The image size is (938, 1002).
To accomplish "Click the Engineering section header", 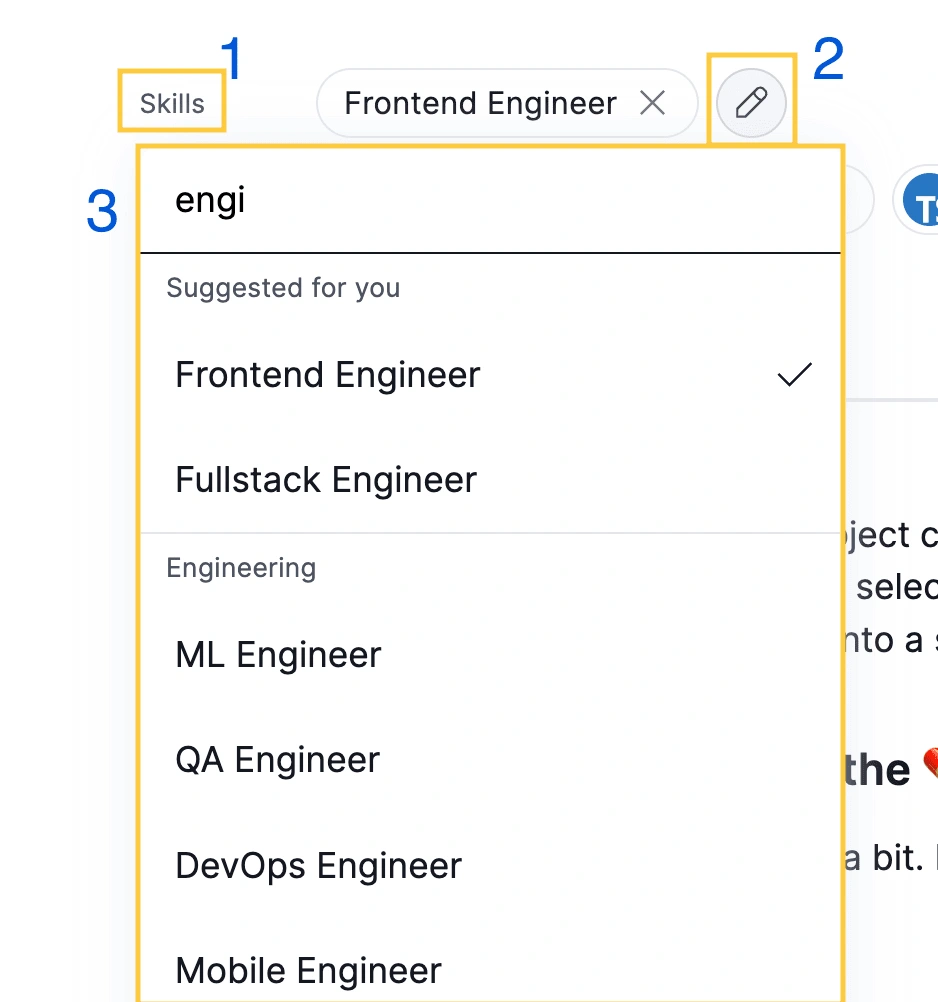I will click(241, 567).
